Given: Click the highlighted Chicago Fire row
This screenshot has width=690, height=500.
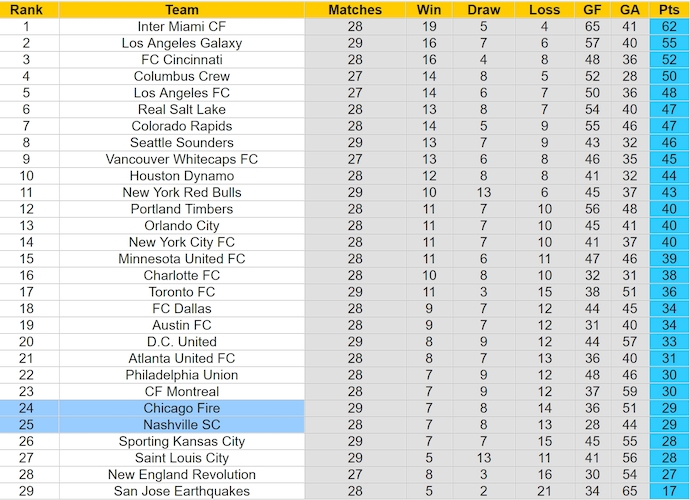Looking at the screenshot, I should pos(181,408).
